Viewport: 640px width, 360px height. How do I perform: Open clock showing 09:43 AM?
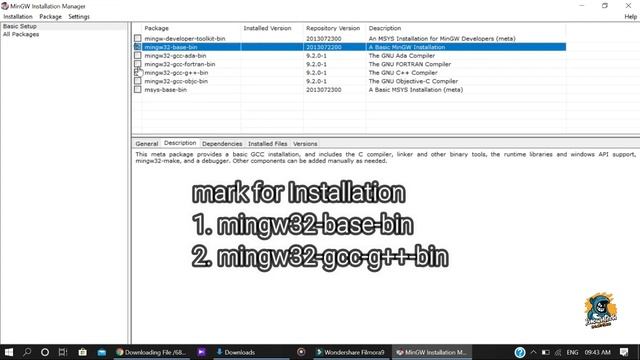[598, 352]
